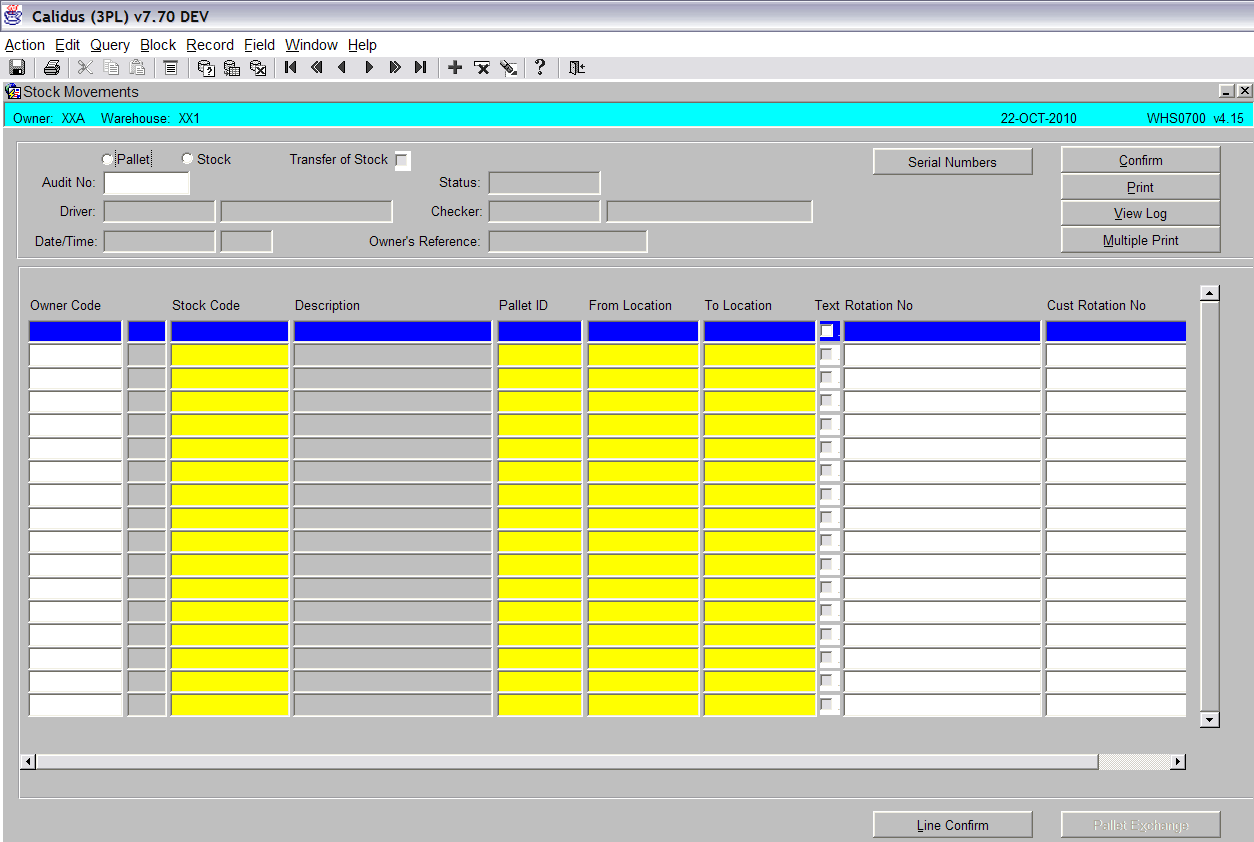Screen dimensions: 1254x842
Task: Click the Status field
Action: click(x=544, y=183)
